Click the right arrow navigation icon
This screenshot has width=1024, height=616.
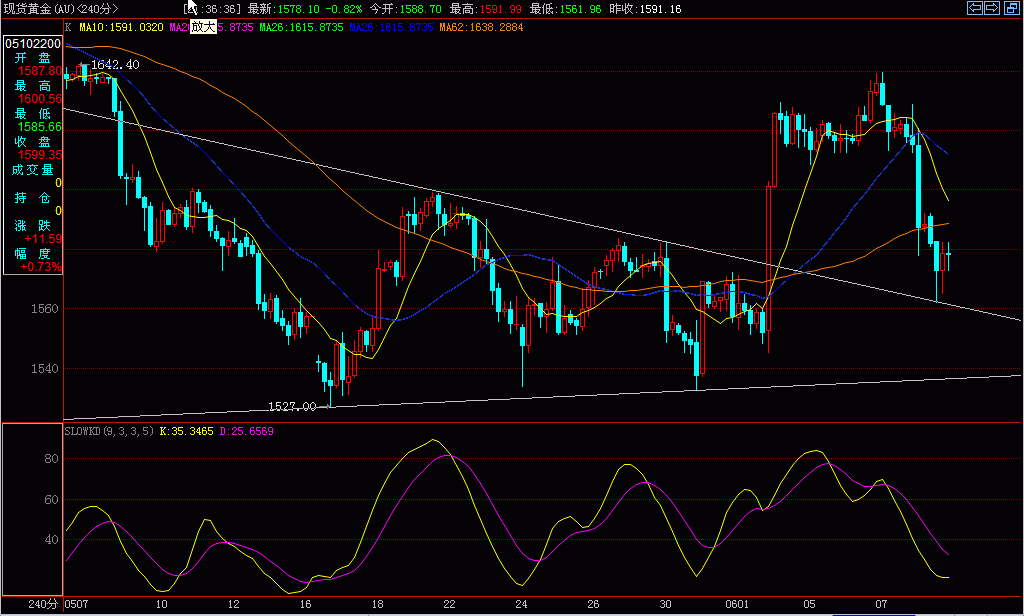[991, 8]
